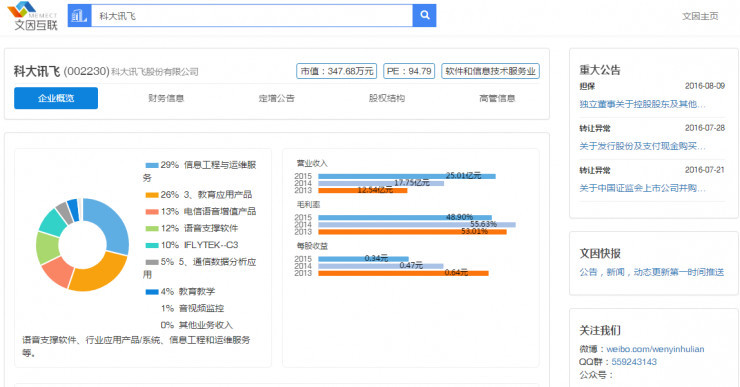The height and width of the screenshot is (387, 740).
Task: Click the 2013 EPS bar 0.64元
Action: pyautogui.click(x=404, y=273)
